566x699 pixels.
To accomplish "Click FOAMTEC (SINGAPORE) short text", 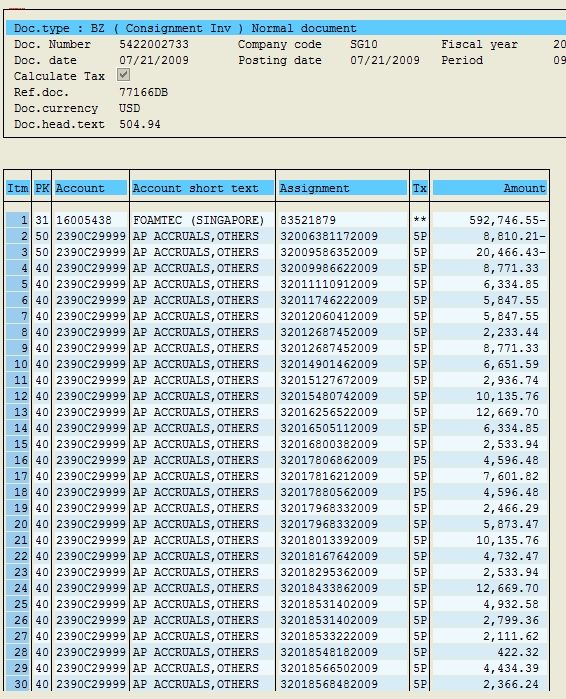I will pyautogui.click(x=199, y=220).
